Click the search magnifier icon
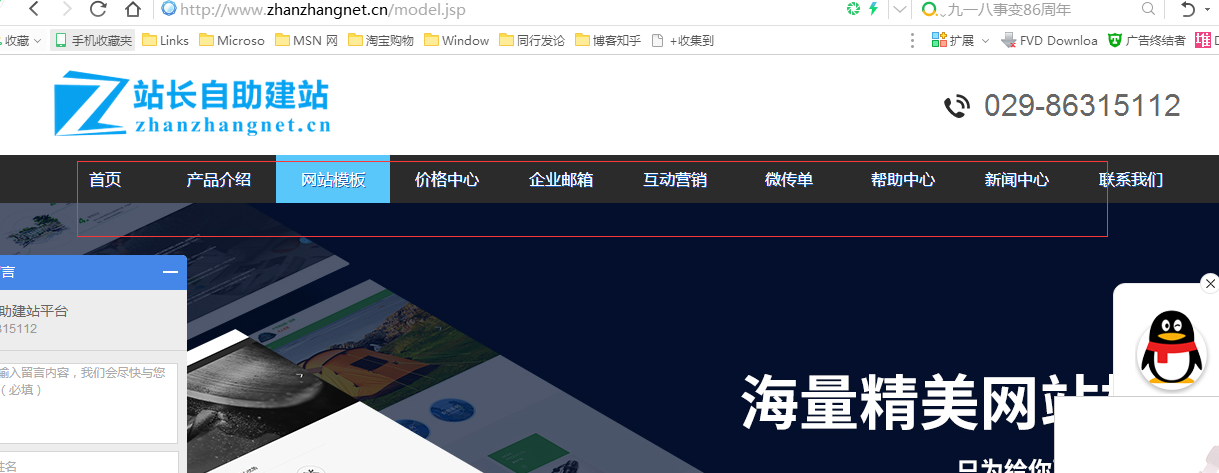 point(1148,10)
